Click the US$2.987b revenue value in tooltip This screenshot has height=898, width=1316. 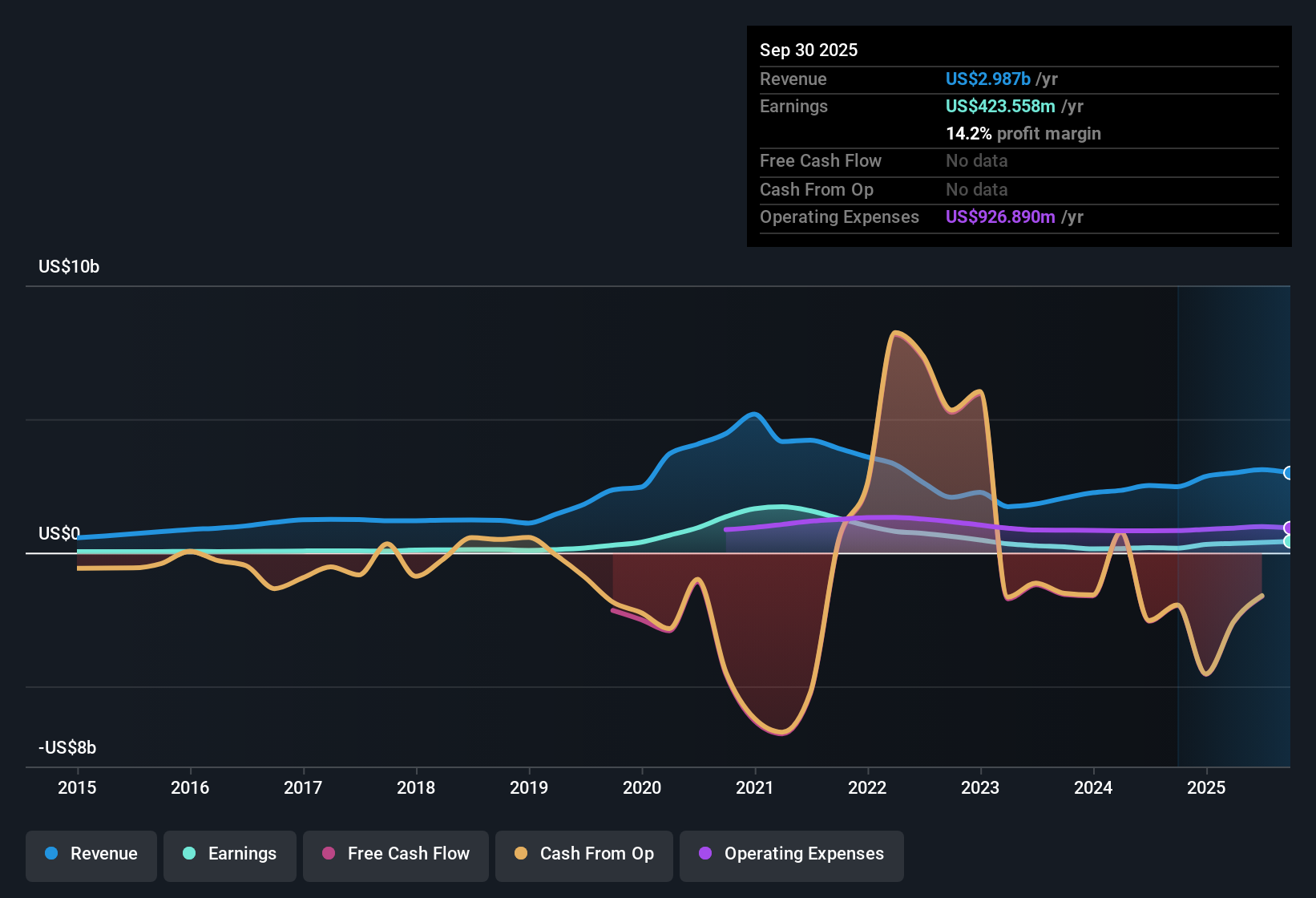987,79
